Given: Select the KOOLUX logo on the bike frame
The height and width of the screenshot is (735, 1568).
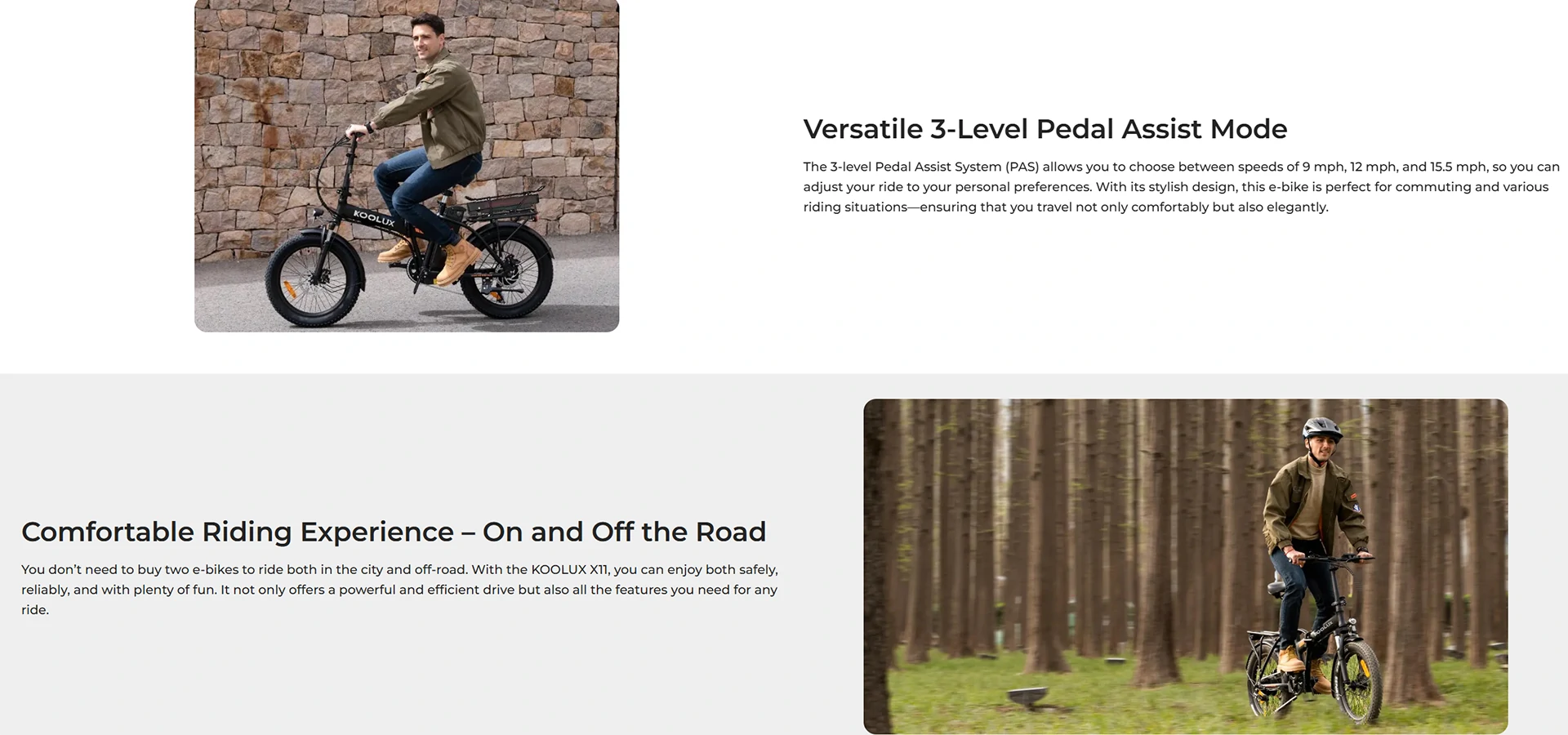Looking at the screenshot, I should (374, 218).
